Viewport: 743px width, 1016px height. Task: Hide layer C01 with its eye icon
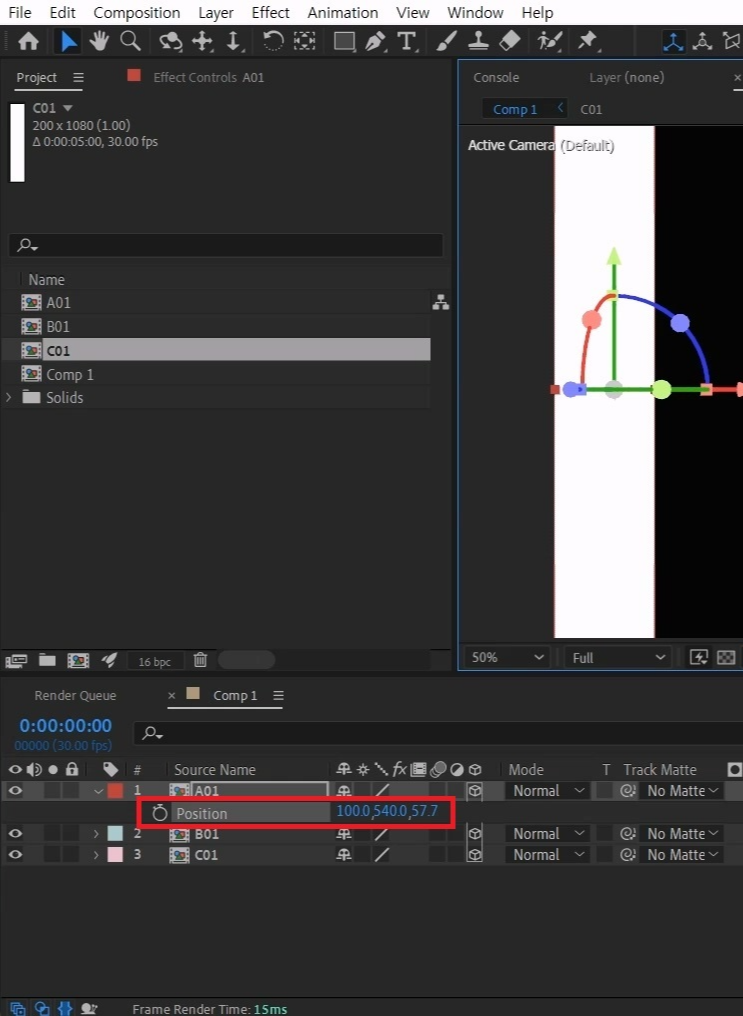point(15,855)
